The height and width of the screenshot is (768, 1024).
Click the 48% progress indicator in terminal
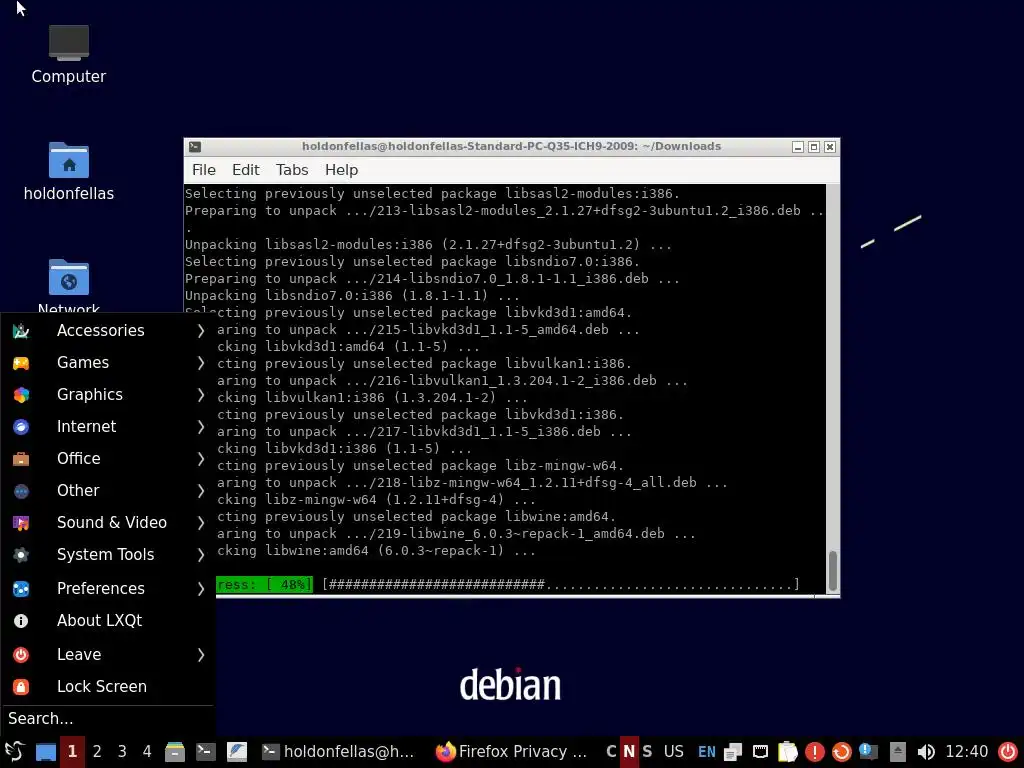point(264,584)
